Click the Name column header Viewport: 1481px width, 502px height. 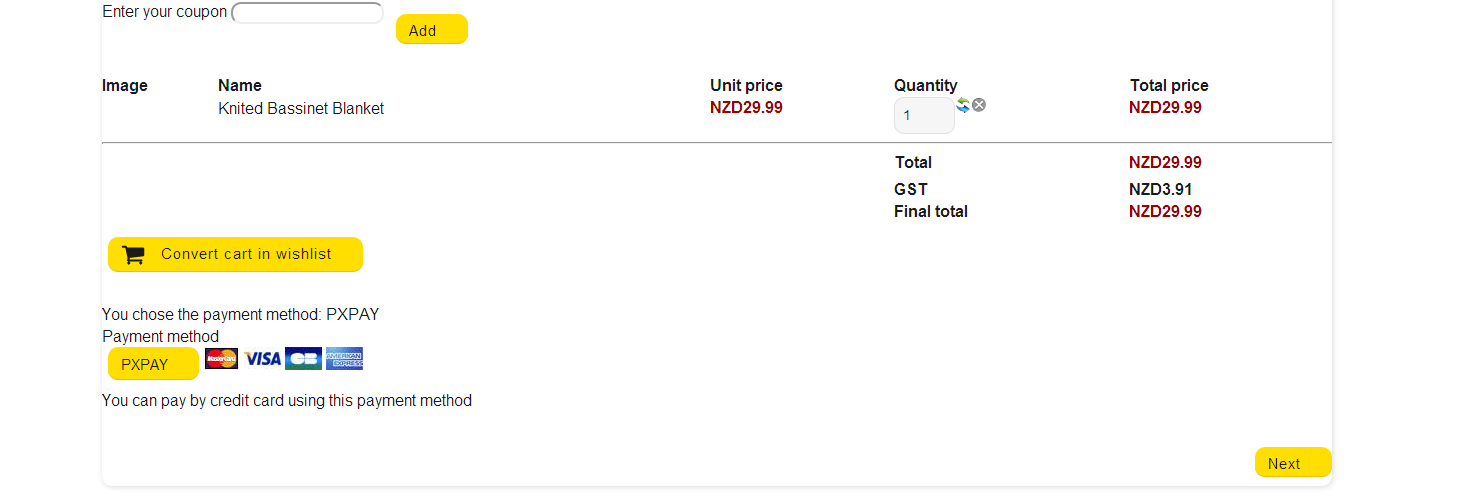pos(240,85)
